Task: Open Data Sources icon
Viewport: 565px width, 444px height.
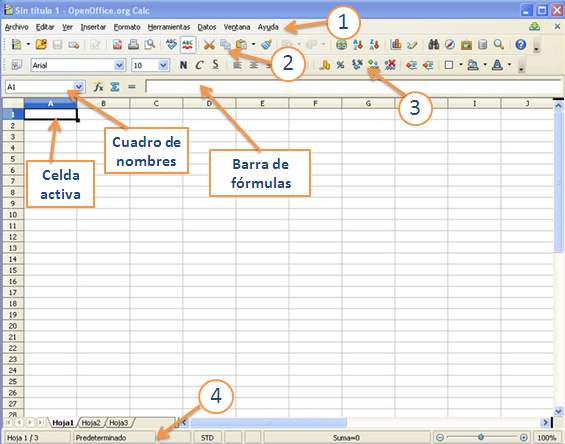Action: [x=482, y=44]
